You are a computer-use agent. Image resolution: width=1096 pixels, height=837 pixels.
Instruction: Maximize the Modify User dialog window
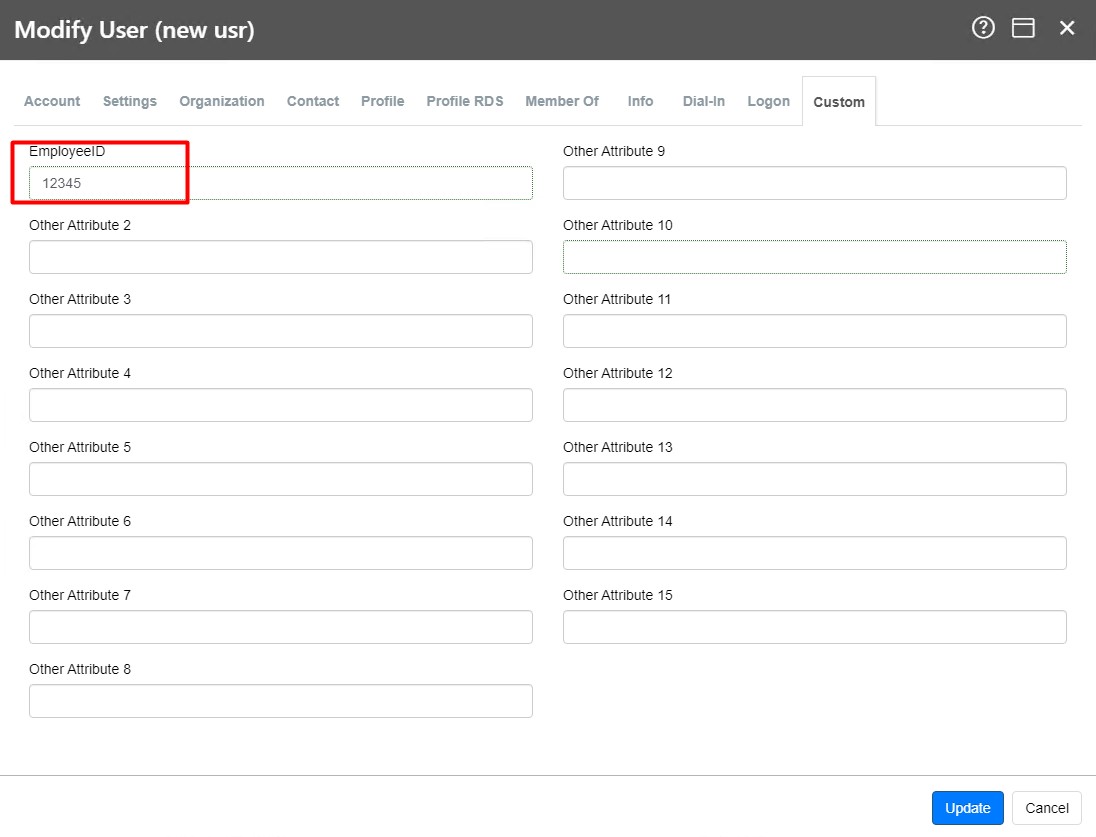tap(1023, 28)
